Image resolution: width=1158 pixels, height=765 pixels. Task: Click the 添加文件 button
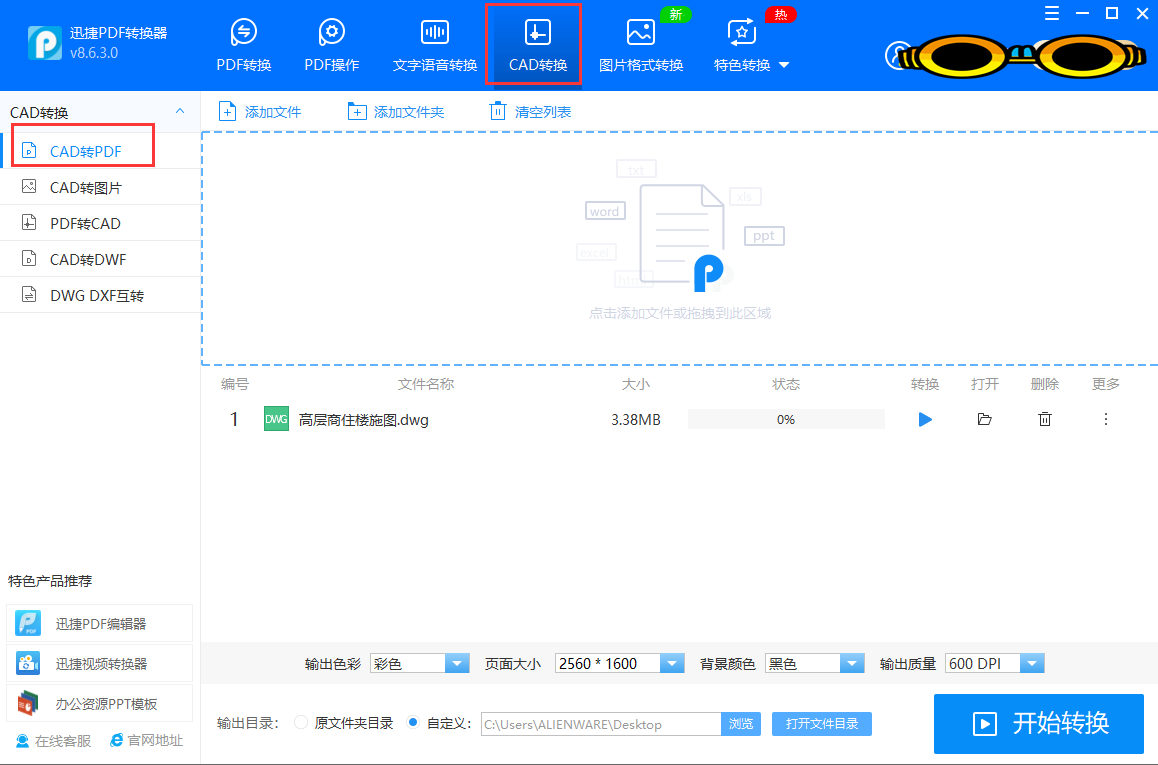coord(260,112)
